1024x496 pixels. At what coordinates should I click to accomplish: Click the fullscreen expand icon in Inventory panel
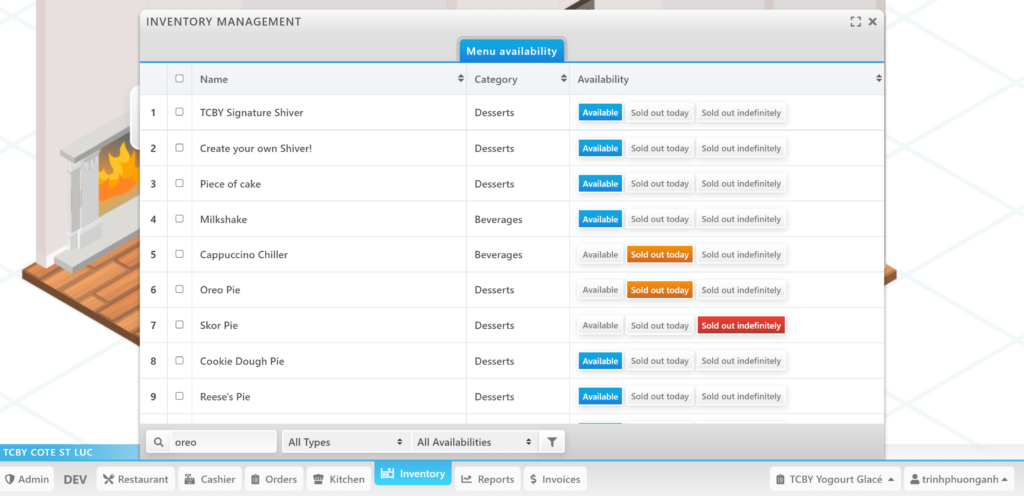855,22
